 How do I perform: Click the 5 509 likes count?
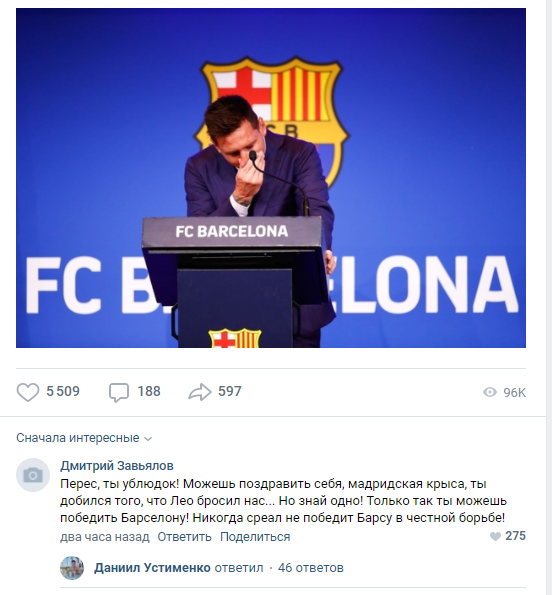coord(63,391)
